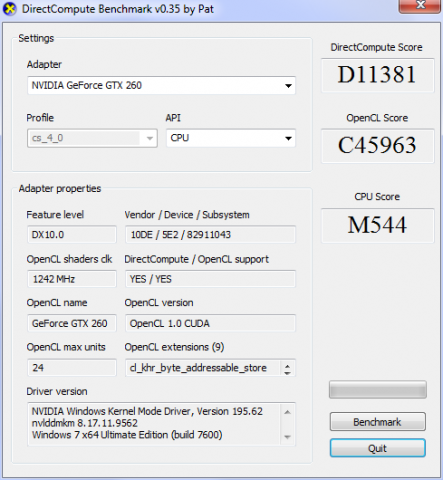443x480 pixels.
Task: Click scroll-down arrow in Driver version box
Action: 287,437
